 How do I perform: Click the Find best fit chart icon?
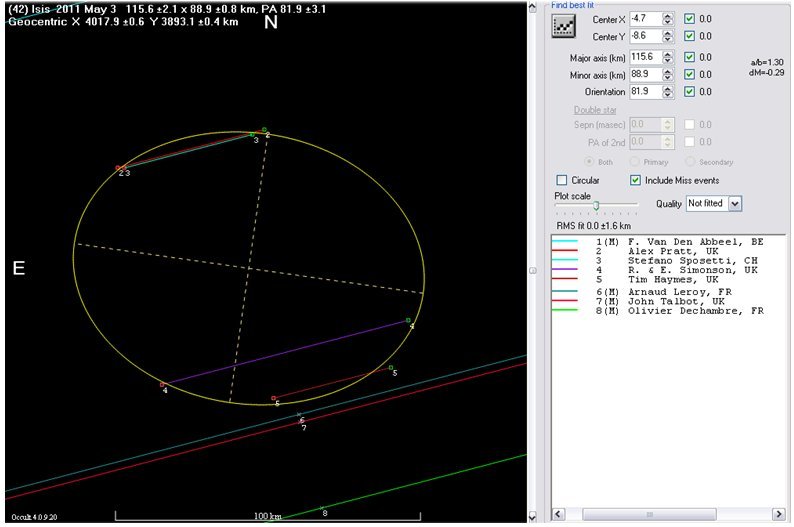pyautogui.click(x=563, y=27)
